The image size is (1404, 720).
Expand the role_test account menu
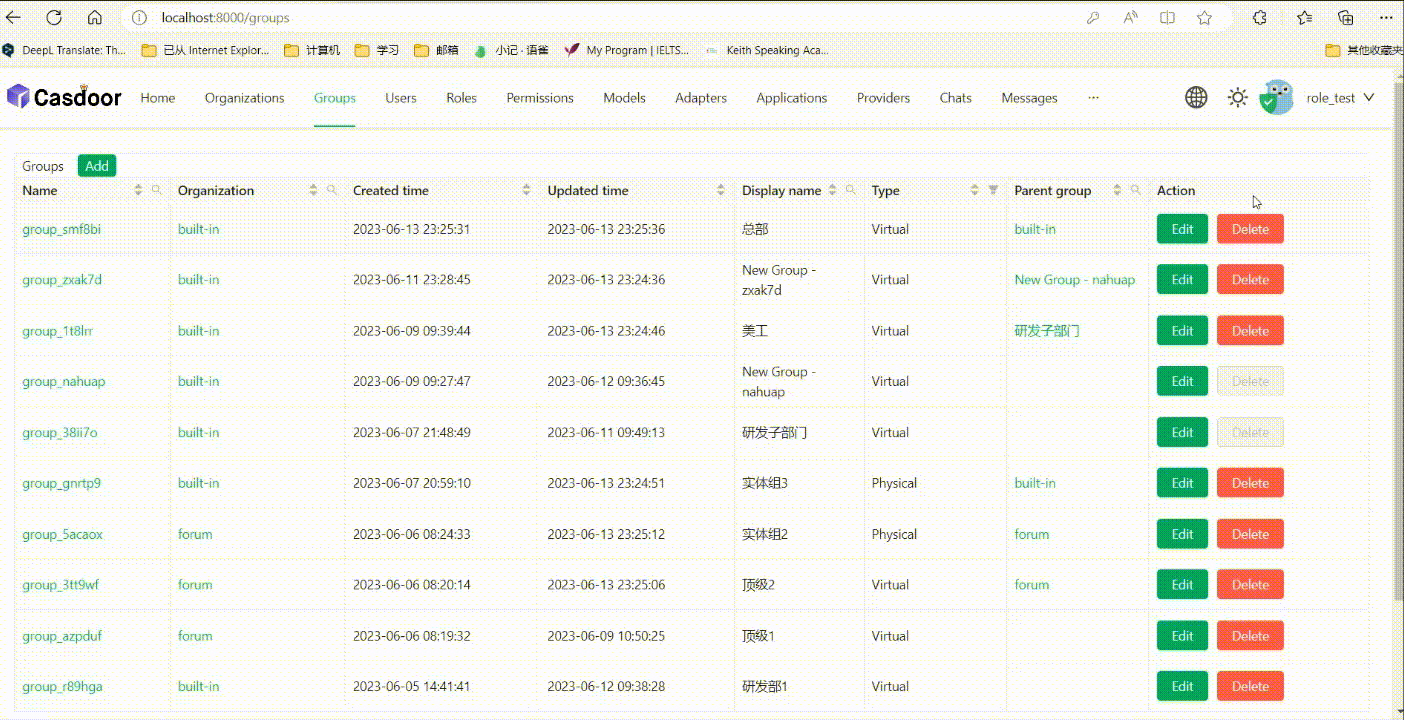click(1340, 97)
